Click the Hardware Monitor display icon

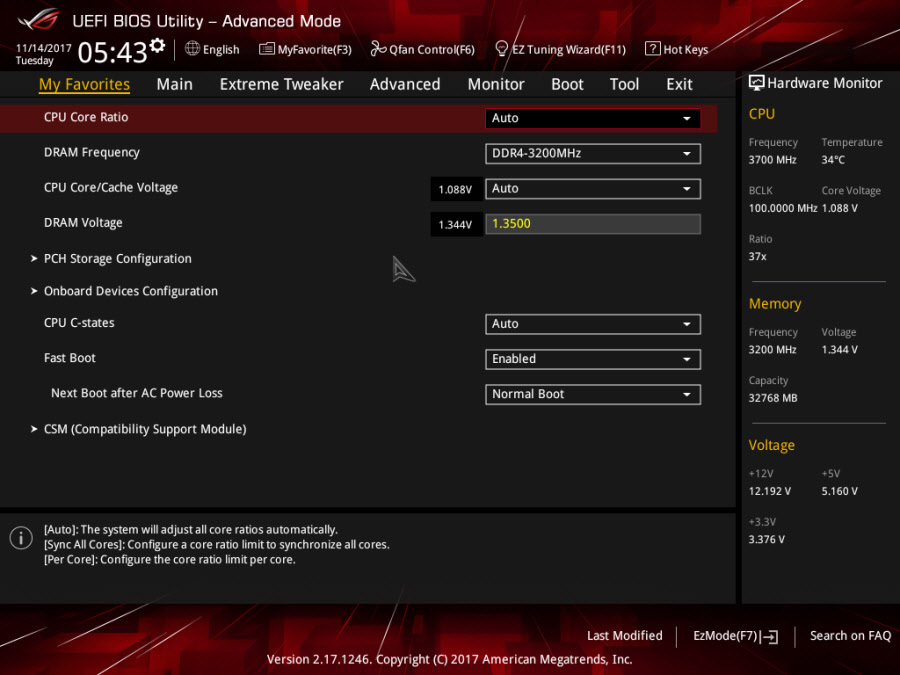click(757, 83)
